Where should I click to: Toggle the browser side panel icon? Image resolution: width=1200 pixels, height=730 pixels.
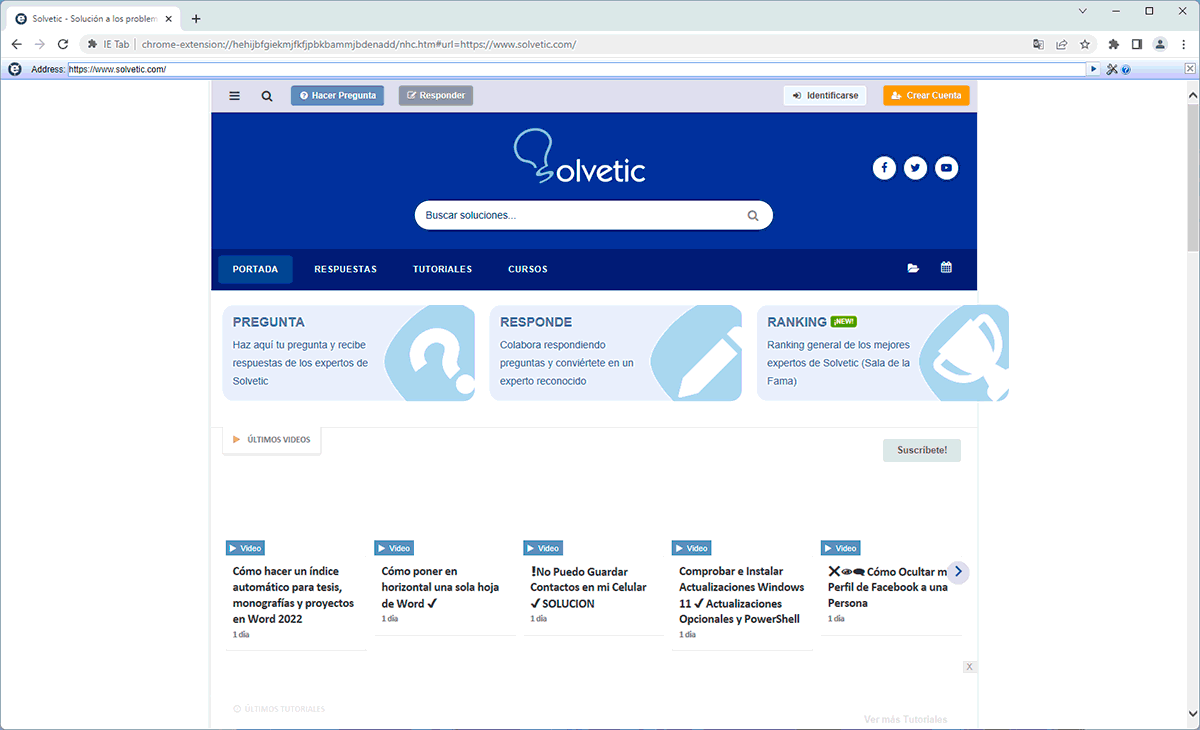click(1137, 44)
